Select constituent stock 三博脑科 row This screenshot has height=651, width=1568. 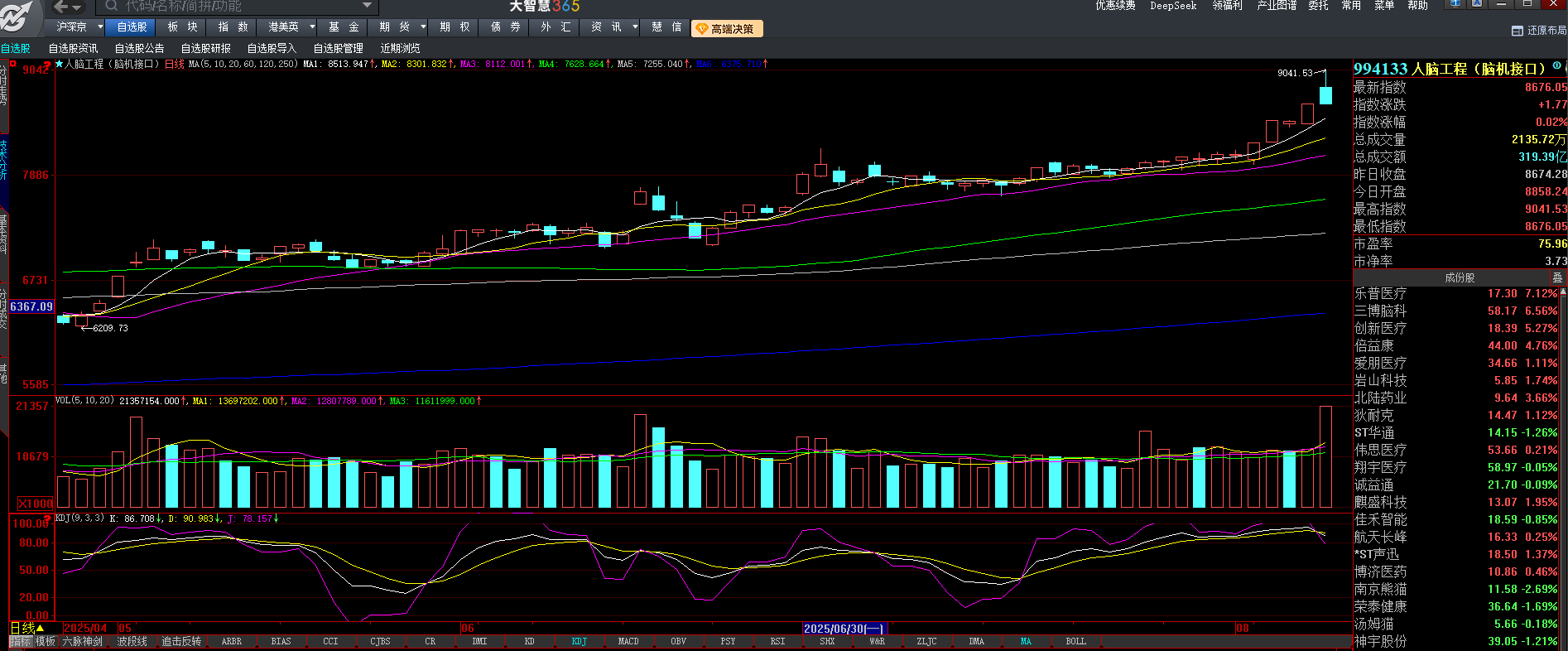tap(1456, 311)
